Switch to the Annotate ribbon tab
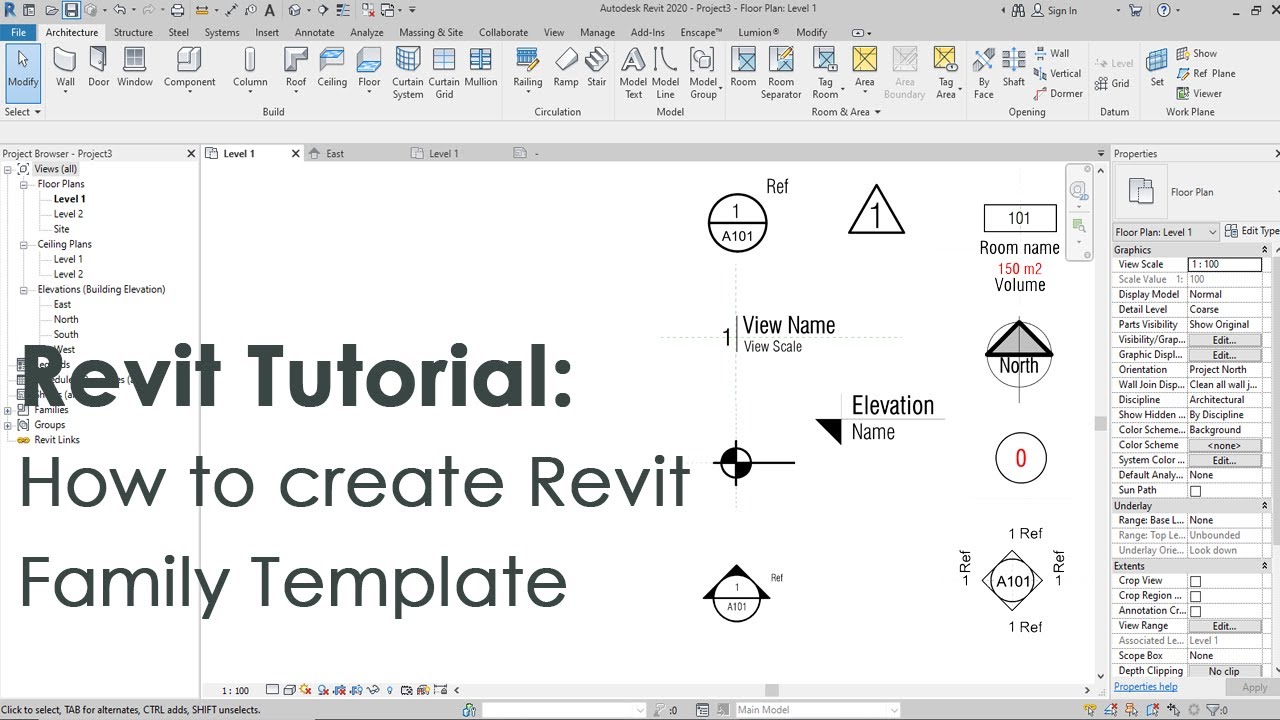 (314, 32)
